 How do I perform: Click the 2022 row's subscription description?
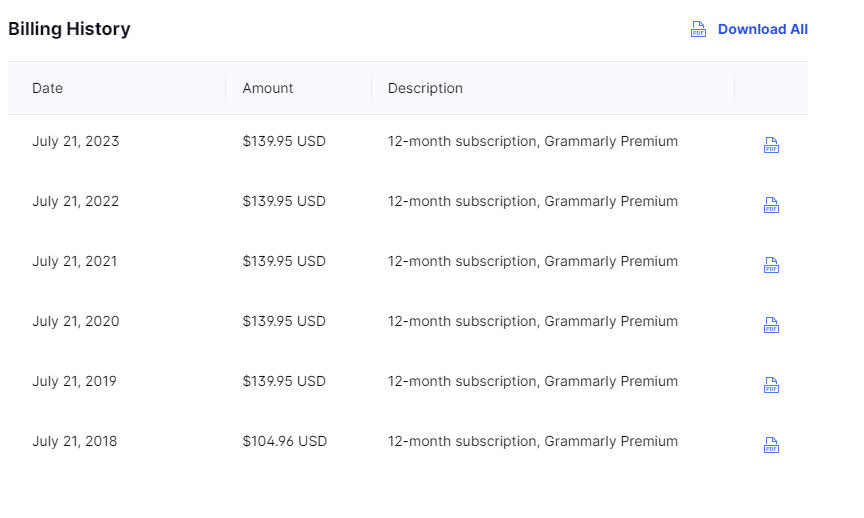(x=533, y=202)
